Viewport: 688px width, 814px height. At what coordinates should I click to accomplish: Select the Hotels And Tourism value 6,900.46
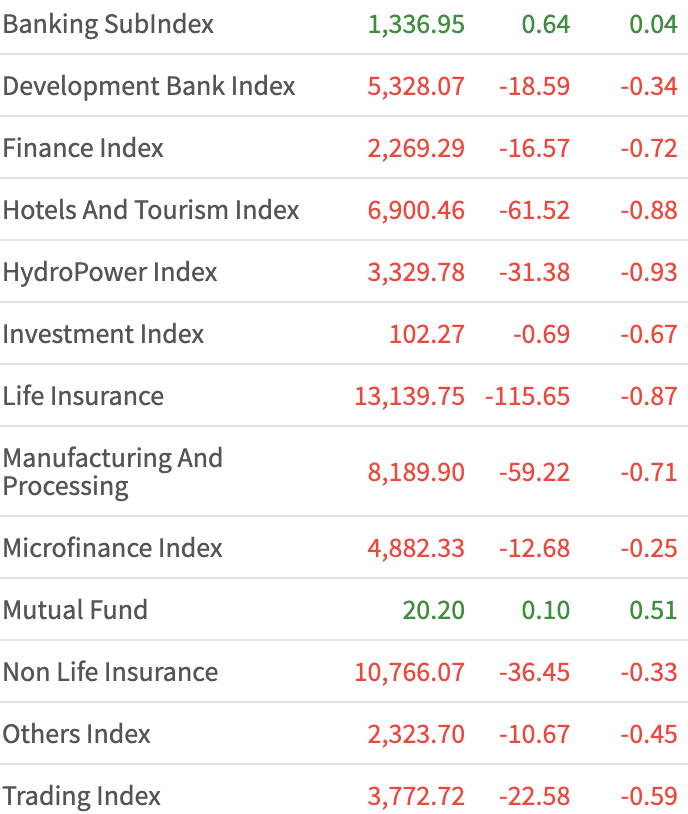[416, 210]
